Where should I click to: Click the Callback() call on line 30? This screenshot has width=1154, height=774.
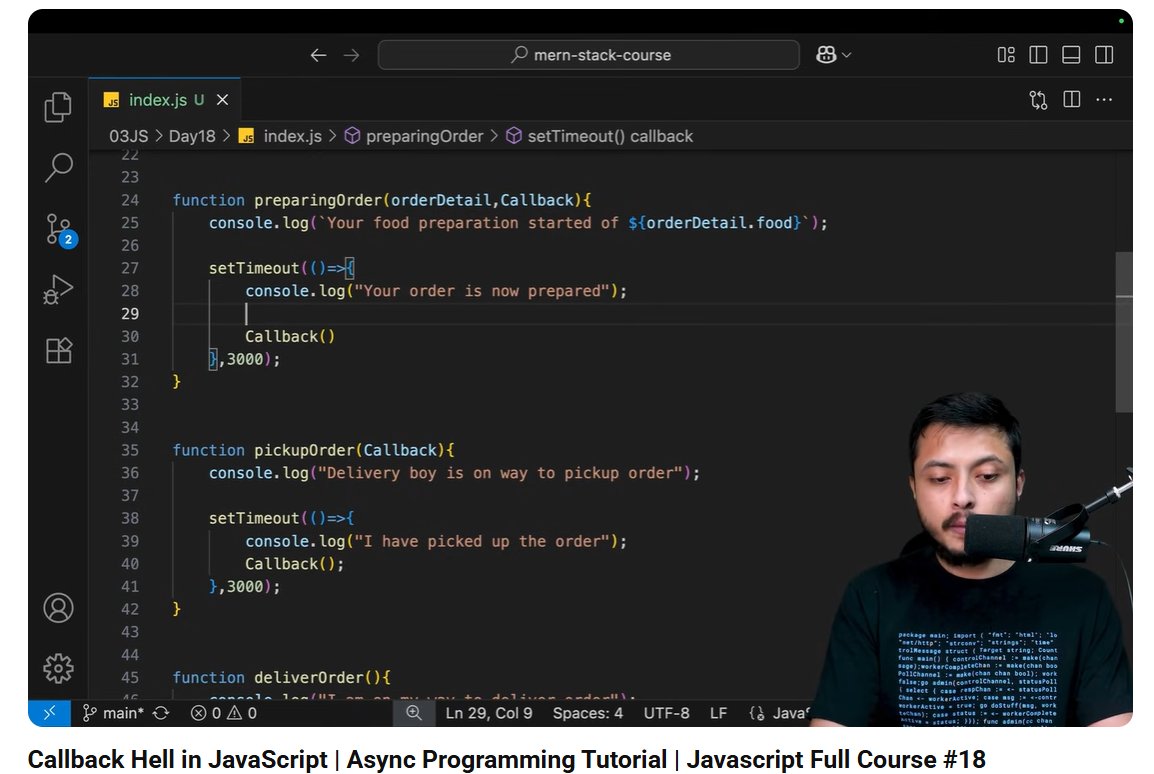[x=290, y=337]
